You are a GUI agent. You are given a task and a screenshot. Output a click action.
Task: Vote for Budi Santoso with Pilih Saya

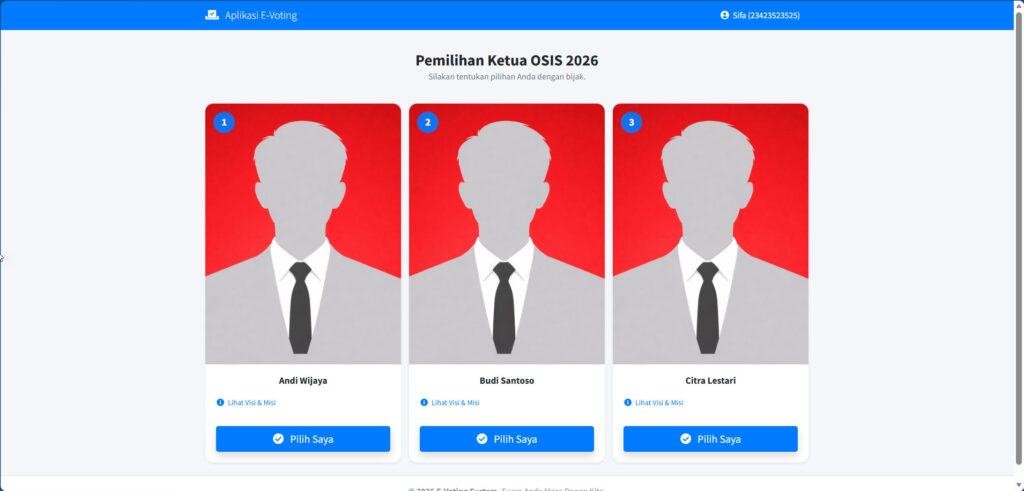507,439
